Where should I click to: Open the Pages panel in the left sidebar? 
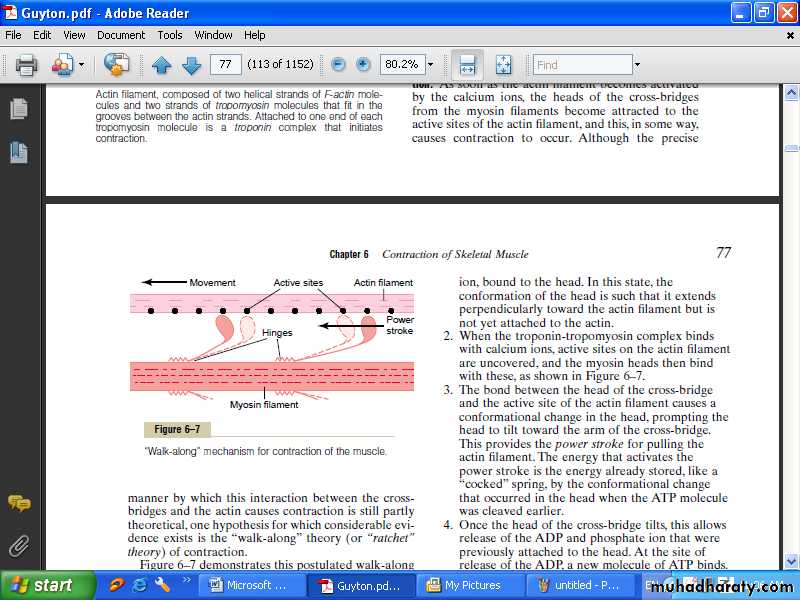(18, 107)
